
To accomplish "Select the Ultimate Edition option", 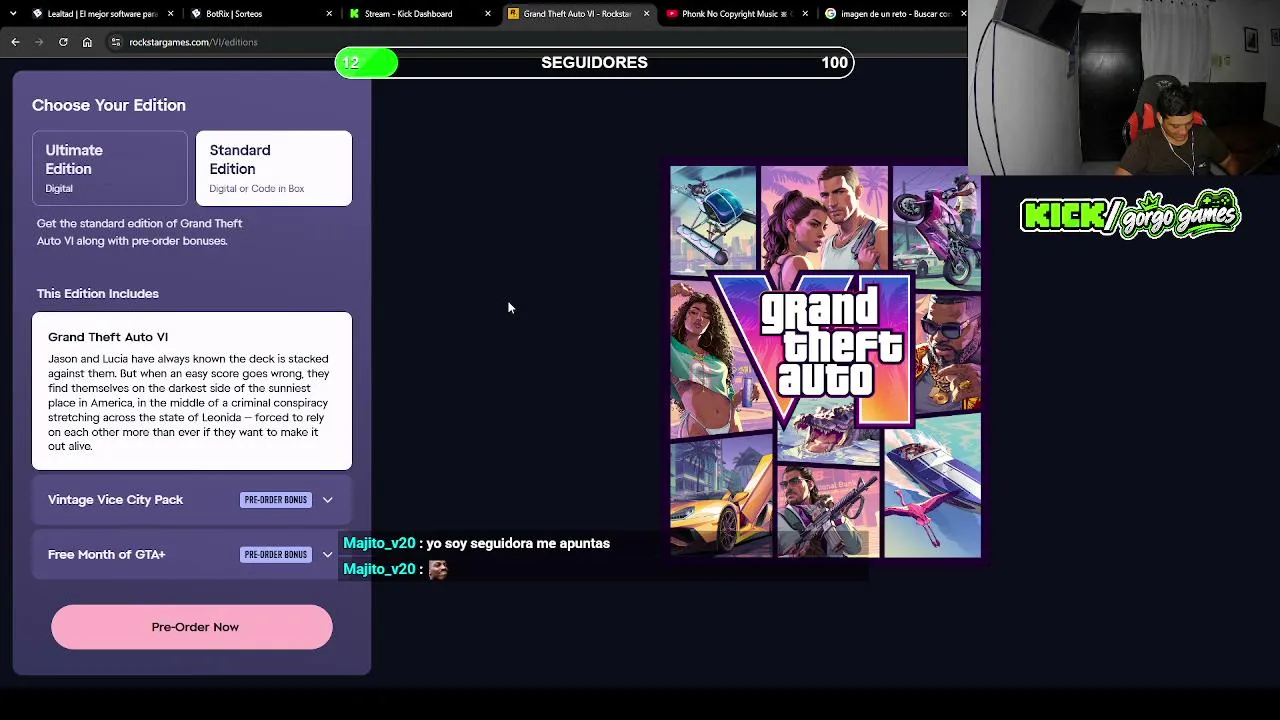I will (110, 168).
